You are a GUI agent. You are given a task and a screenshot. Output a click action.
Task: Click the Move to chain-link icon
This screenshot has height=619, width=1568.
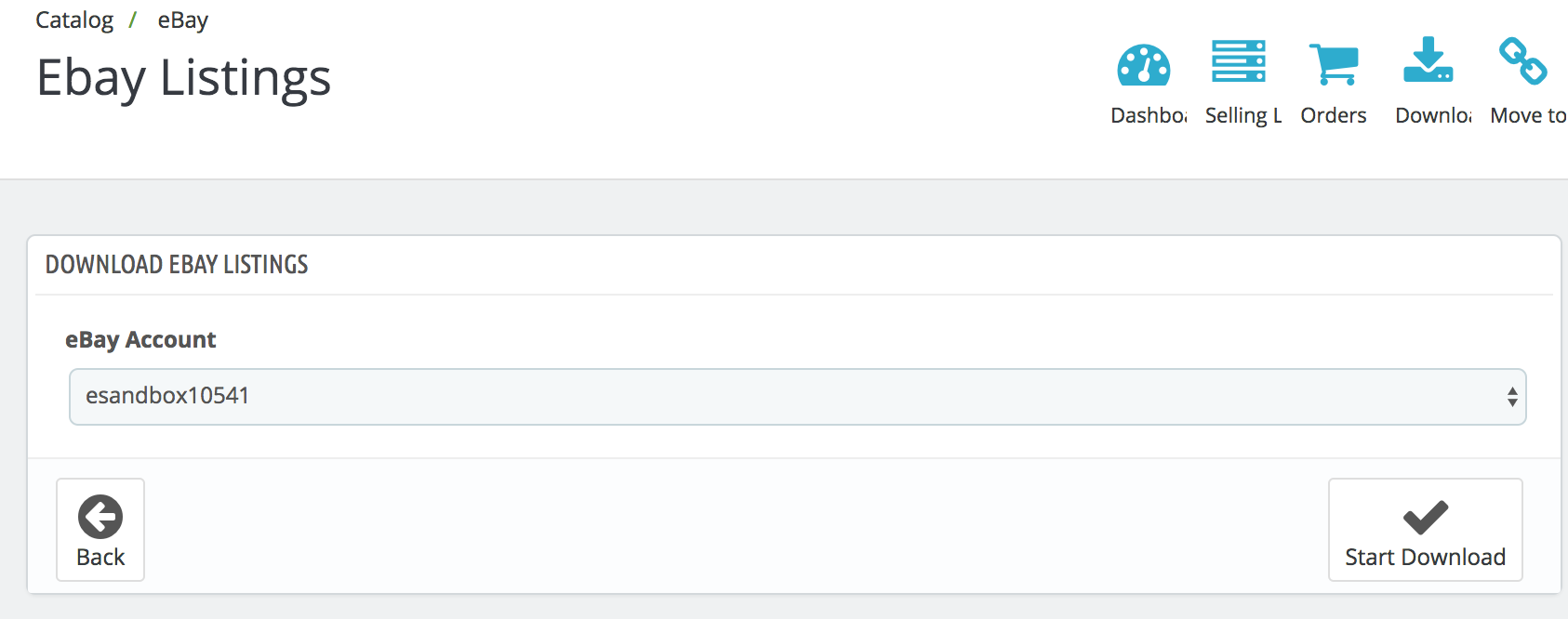[x=1523, y=60]
